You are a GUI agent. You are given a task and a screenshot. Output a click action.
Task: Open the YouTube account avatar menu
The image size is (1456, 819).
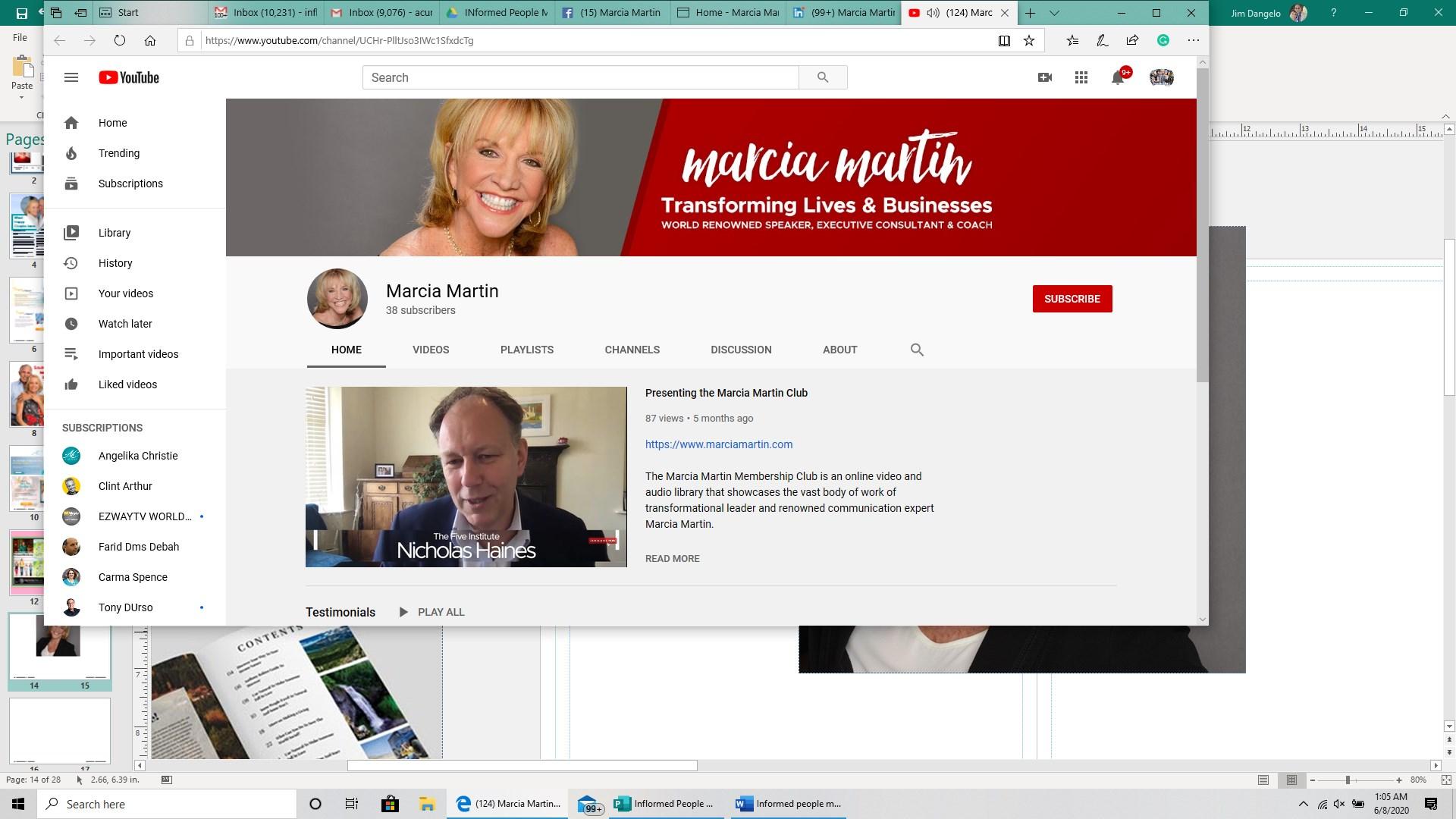tap(1162, 77)
